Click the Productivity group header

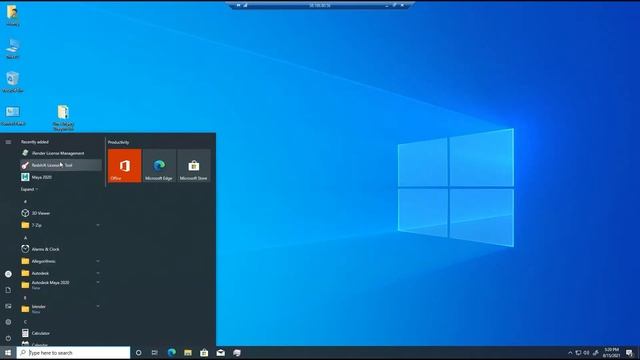pyautogui.click(x=118, y=142)
